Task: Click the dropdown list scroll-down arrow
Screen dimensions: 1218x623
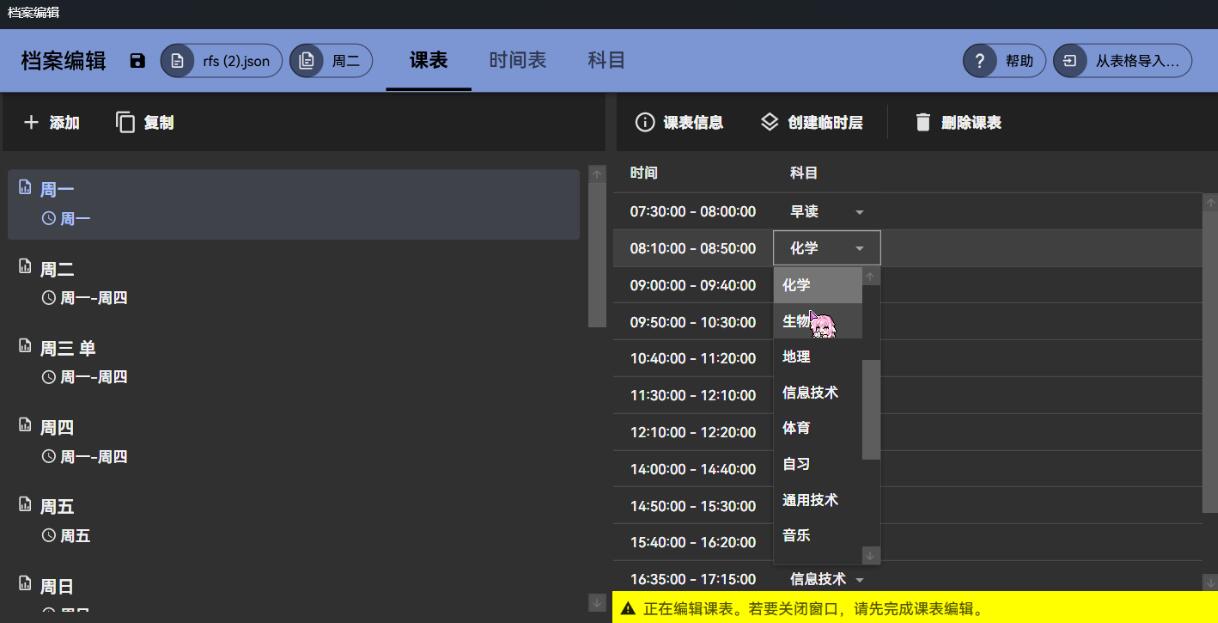Action: 871,554
